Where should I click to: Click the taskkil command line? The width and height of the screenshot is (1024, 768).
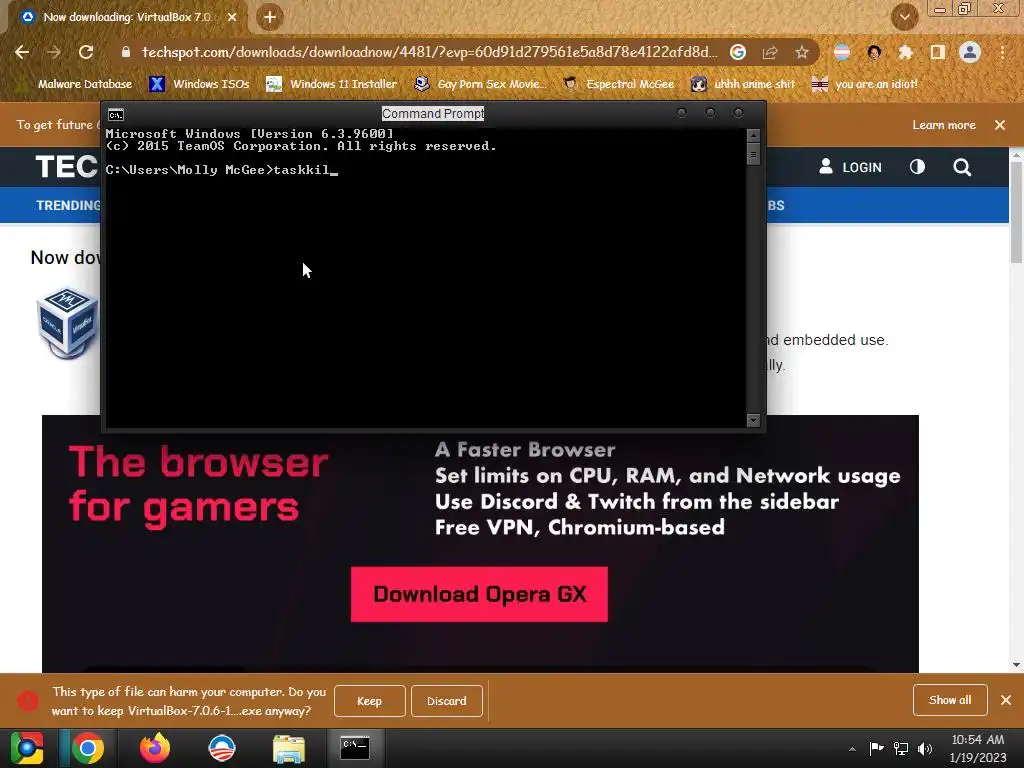coord(221,170)
